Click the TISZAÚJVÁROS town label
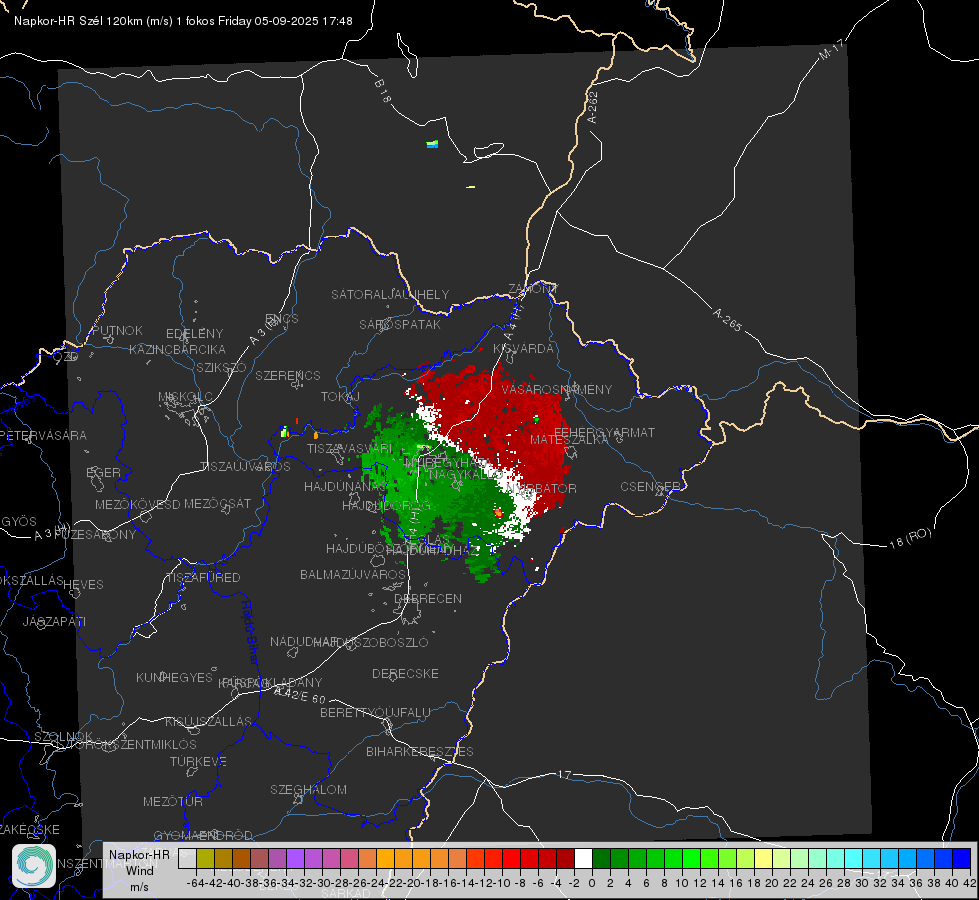The width and height of the screenshot is (979, 900). tap(245, 467)
